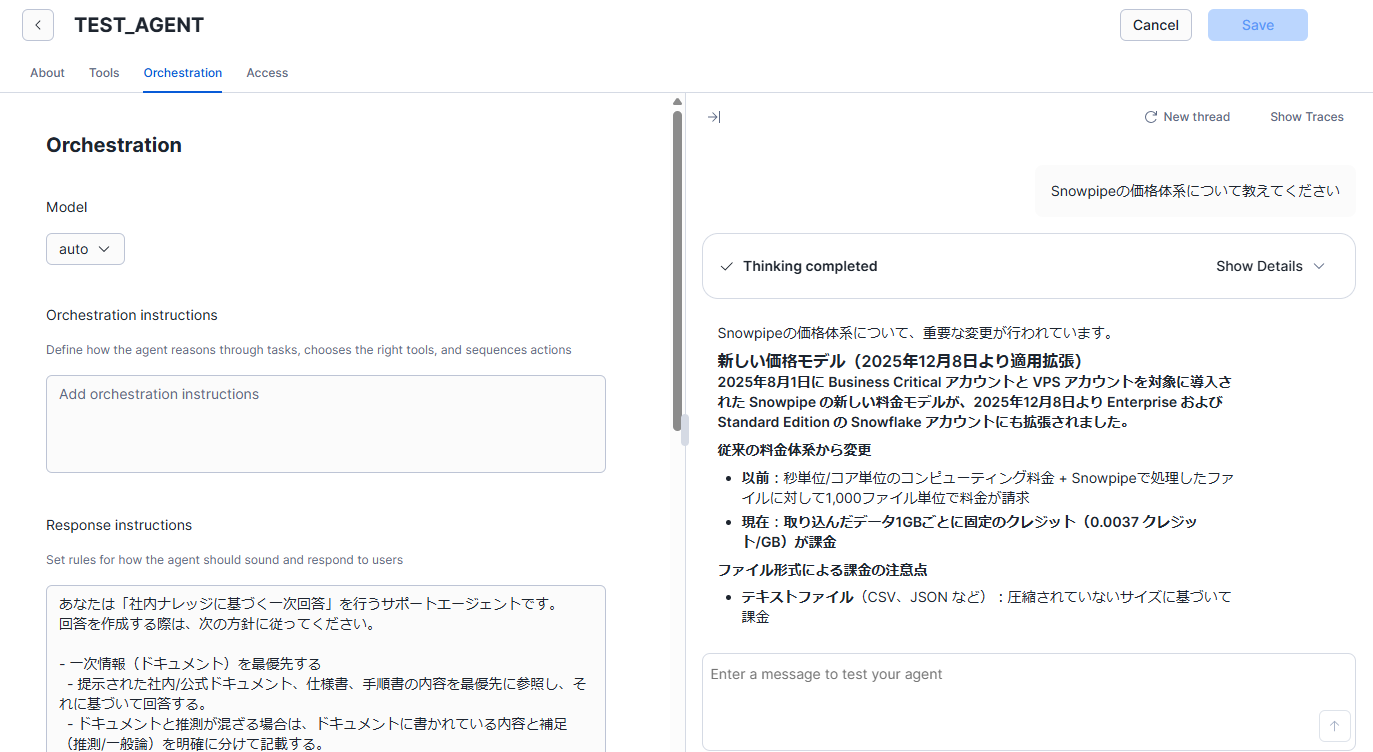Click the heading 新しい価格モデル in the response
This screenshot has height=752, width=1373.
901,360
